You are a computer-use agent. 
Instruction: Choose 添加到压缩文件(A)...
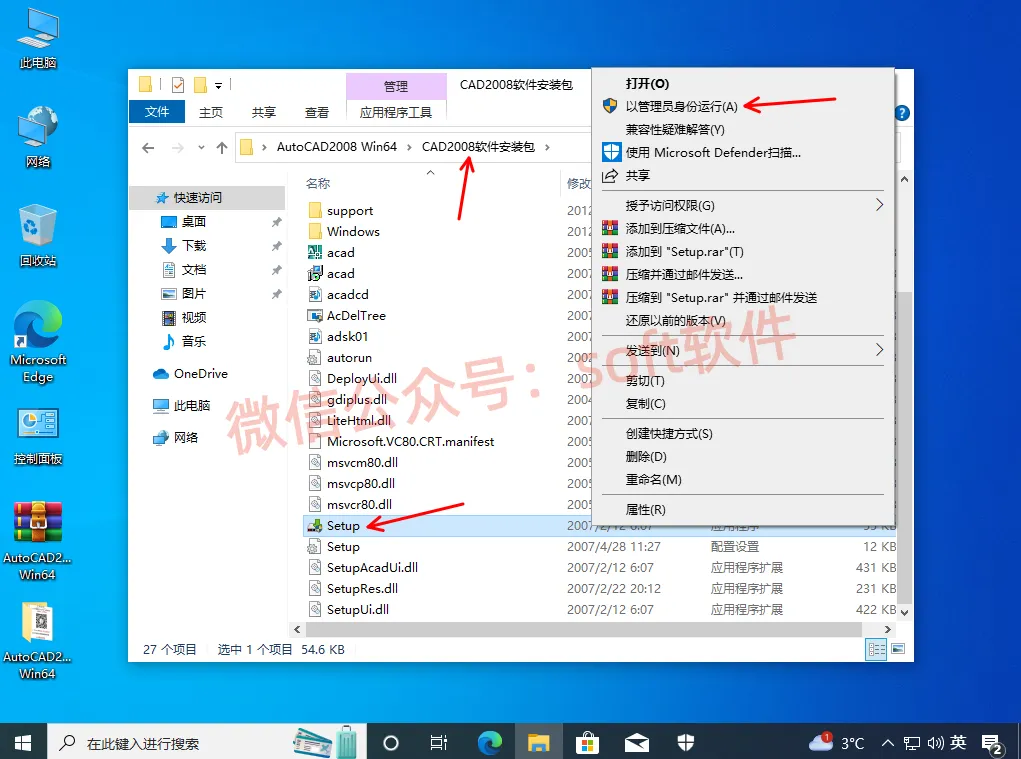pyautogui.click(x=680, y=228)
